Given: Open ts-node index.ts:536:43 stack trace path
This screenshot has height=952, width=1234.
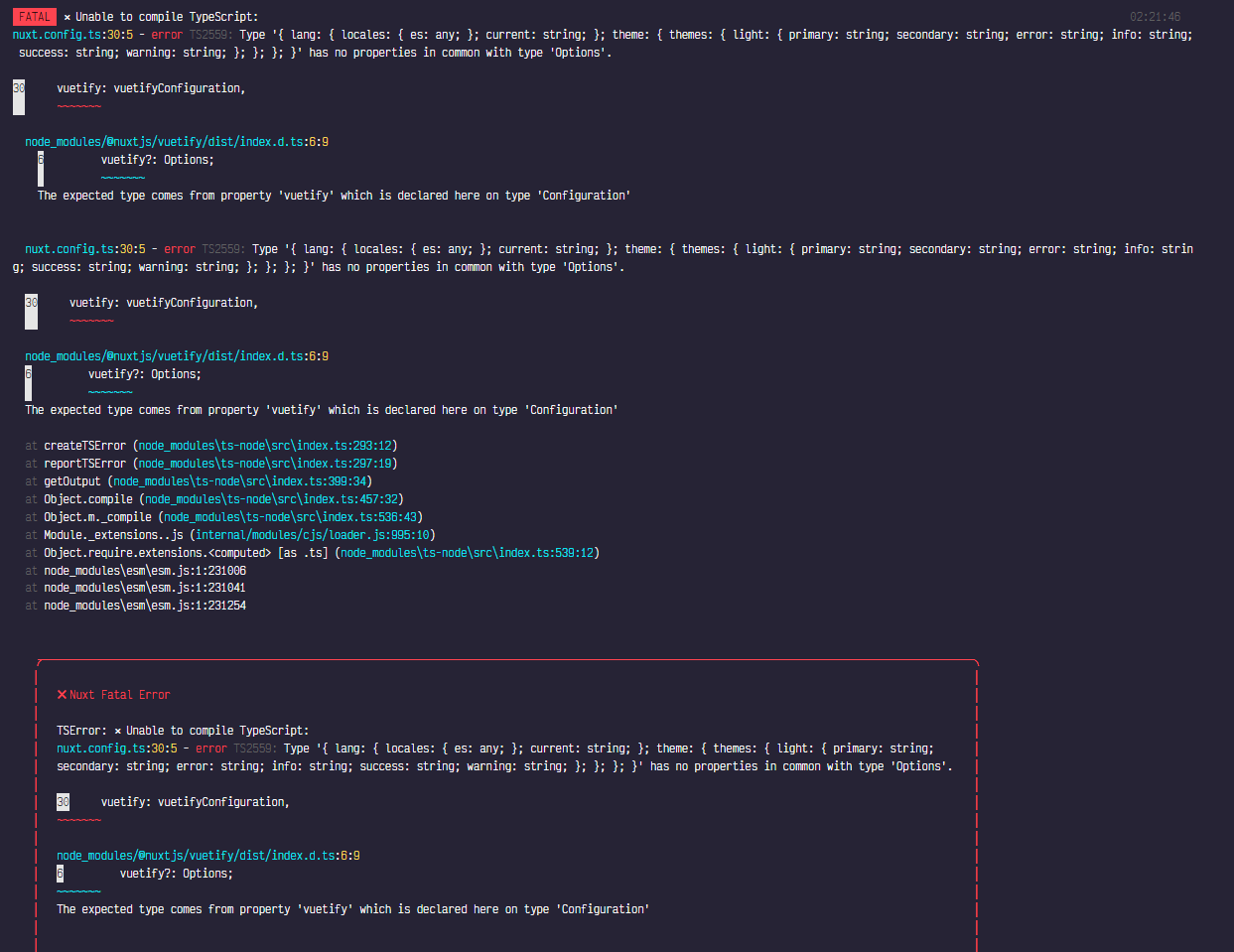Looking at the screenshot, I should coord(291,517).
